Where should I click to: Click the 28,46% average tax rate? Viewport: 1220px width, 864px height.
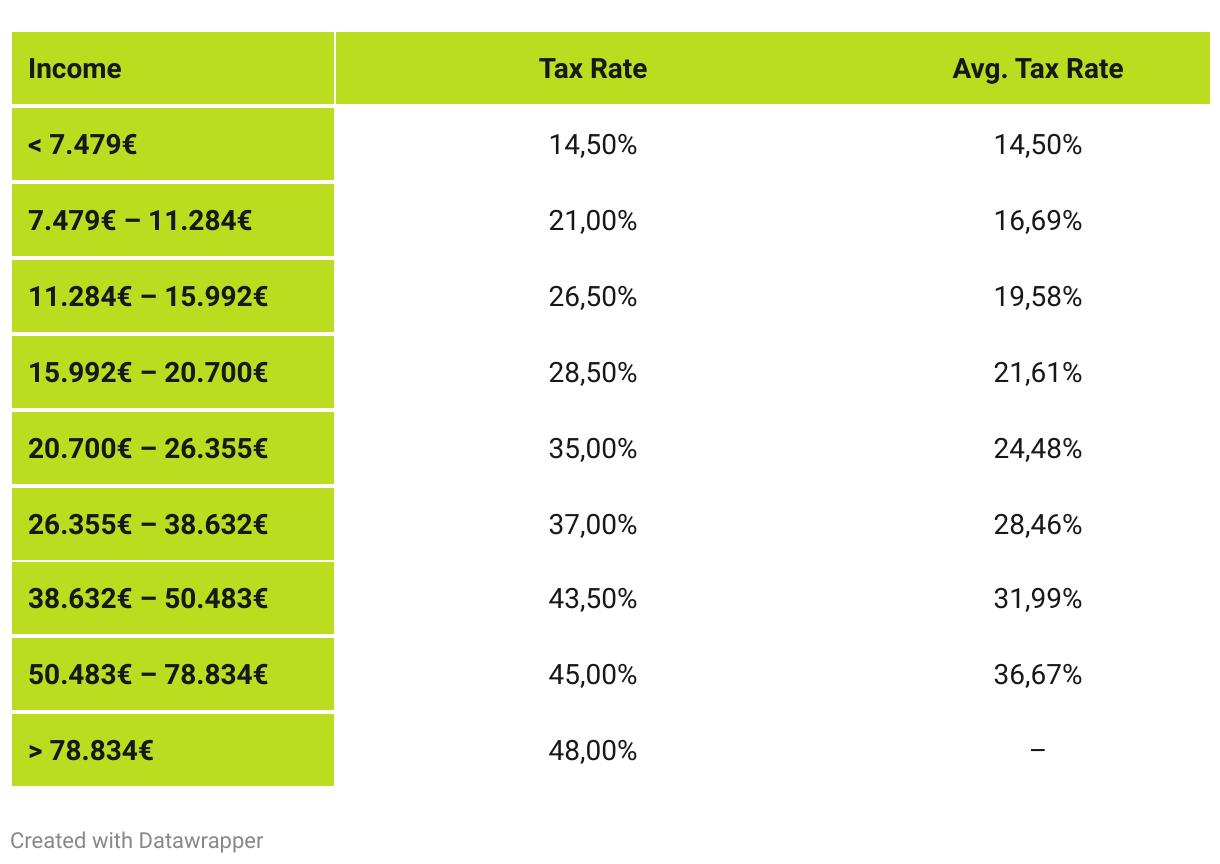[x=1038, y=524]
